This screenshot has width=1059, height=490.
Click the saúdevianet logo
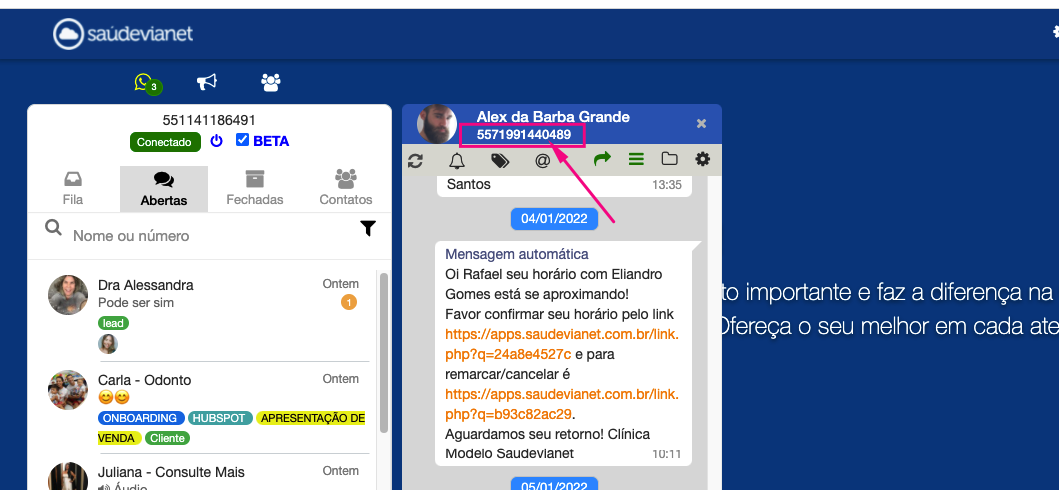pyautogui.click(x=124, y=34)
